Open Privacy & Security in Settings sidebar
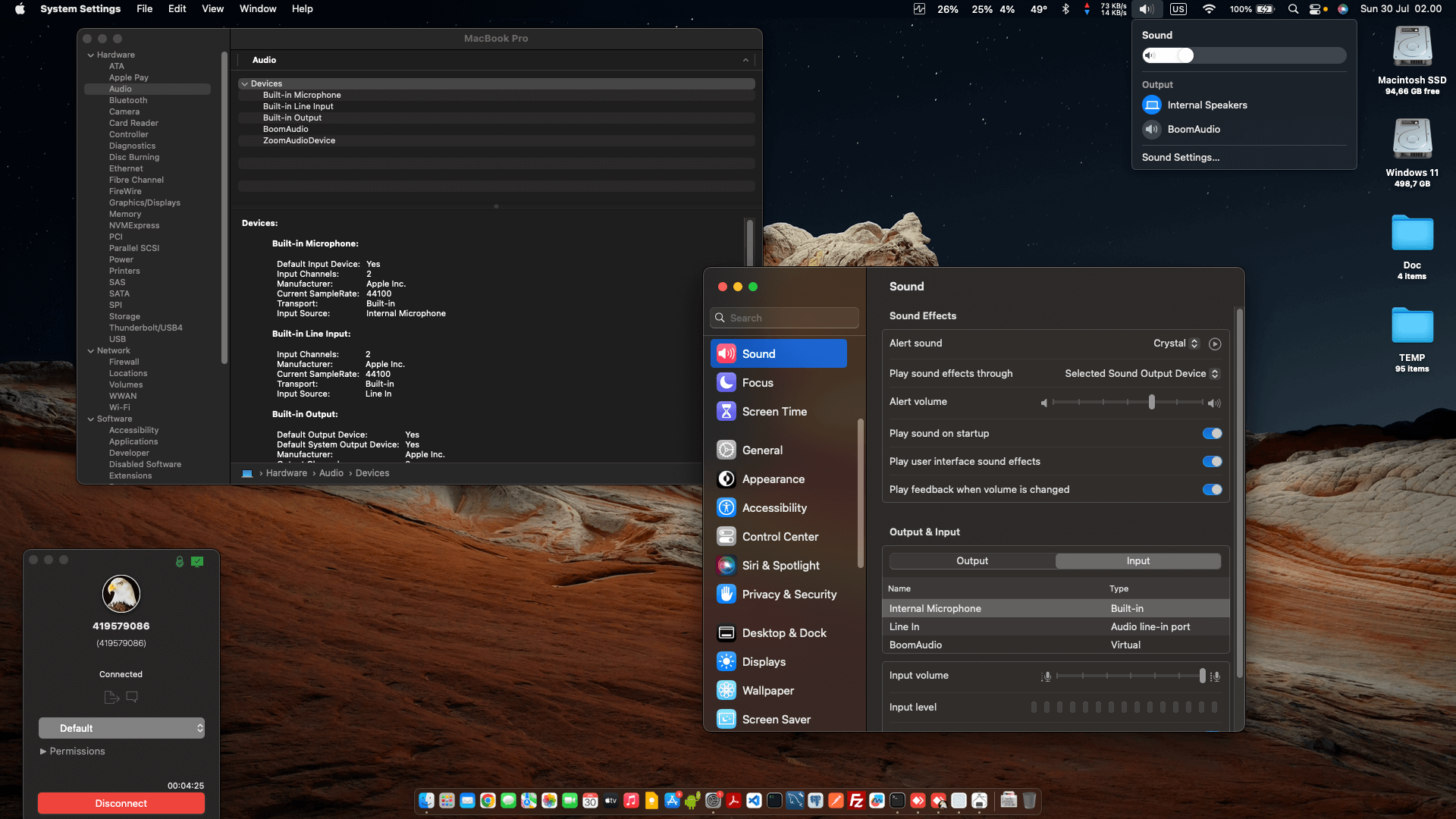The width and height of the screenshot is (1456, 819). click(x=779, y=595)
